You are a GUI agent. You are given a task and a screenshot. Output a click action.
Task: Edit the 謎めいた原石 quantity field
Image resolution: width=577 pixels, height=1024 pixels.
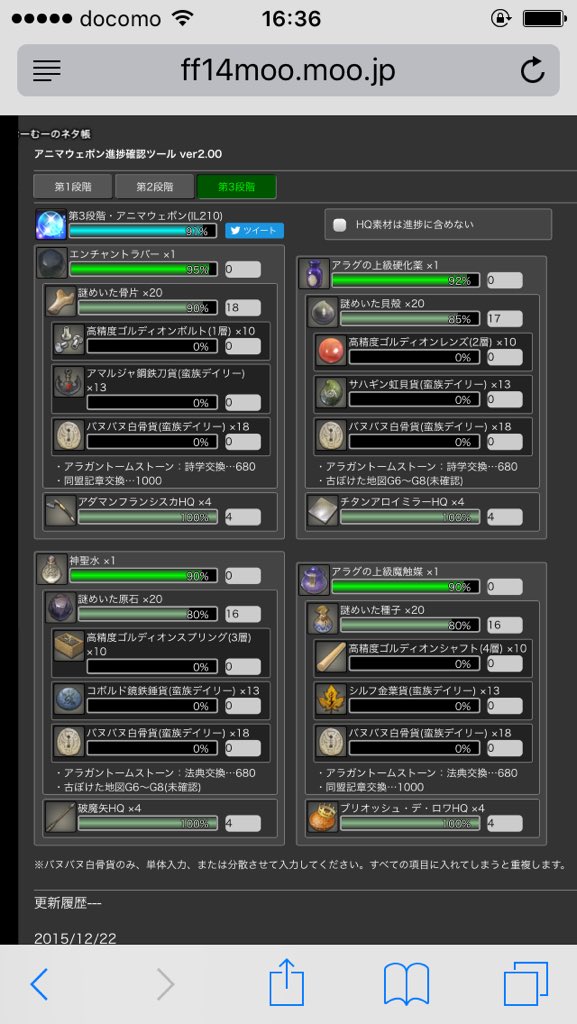pos(243,614)
